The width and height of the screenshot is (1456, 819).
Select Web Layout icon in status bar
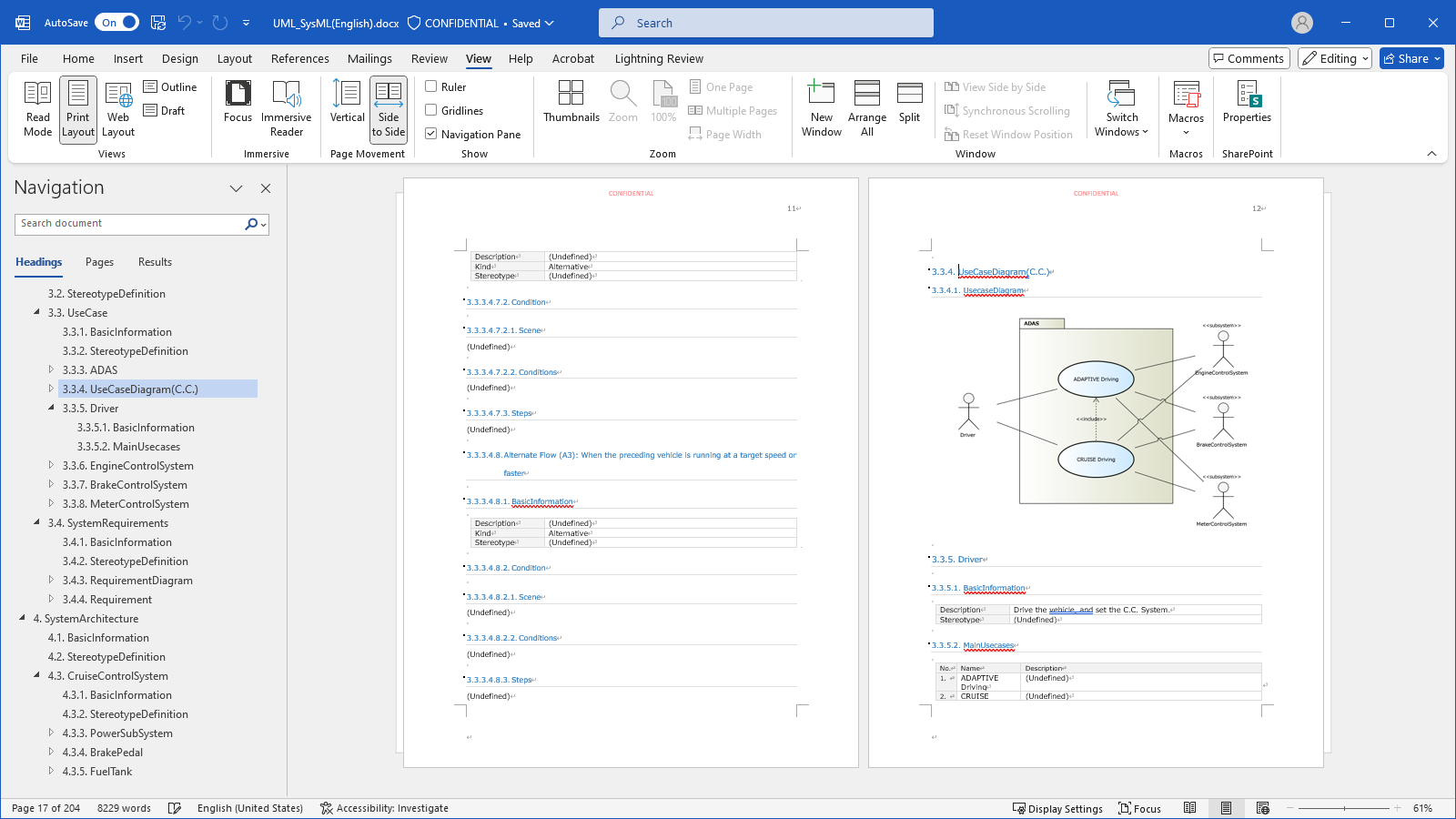1262,808
